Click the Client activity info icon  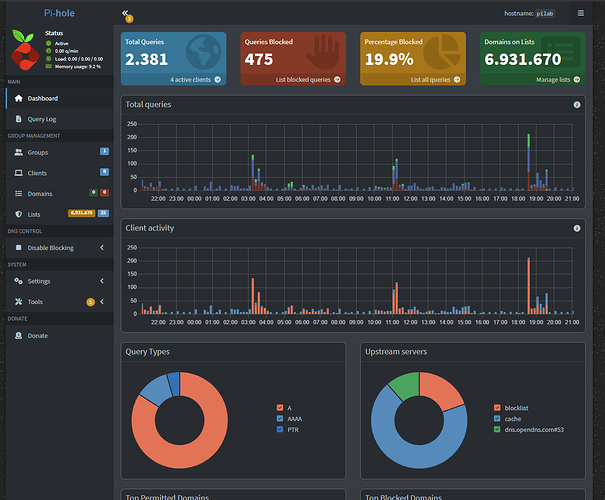coord(577,228)
